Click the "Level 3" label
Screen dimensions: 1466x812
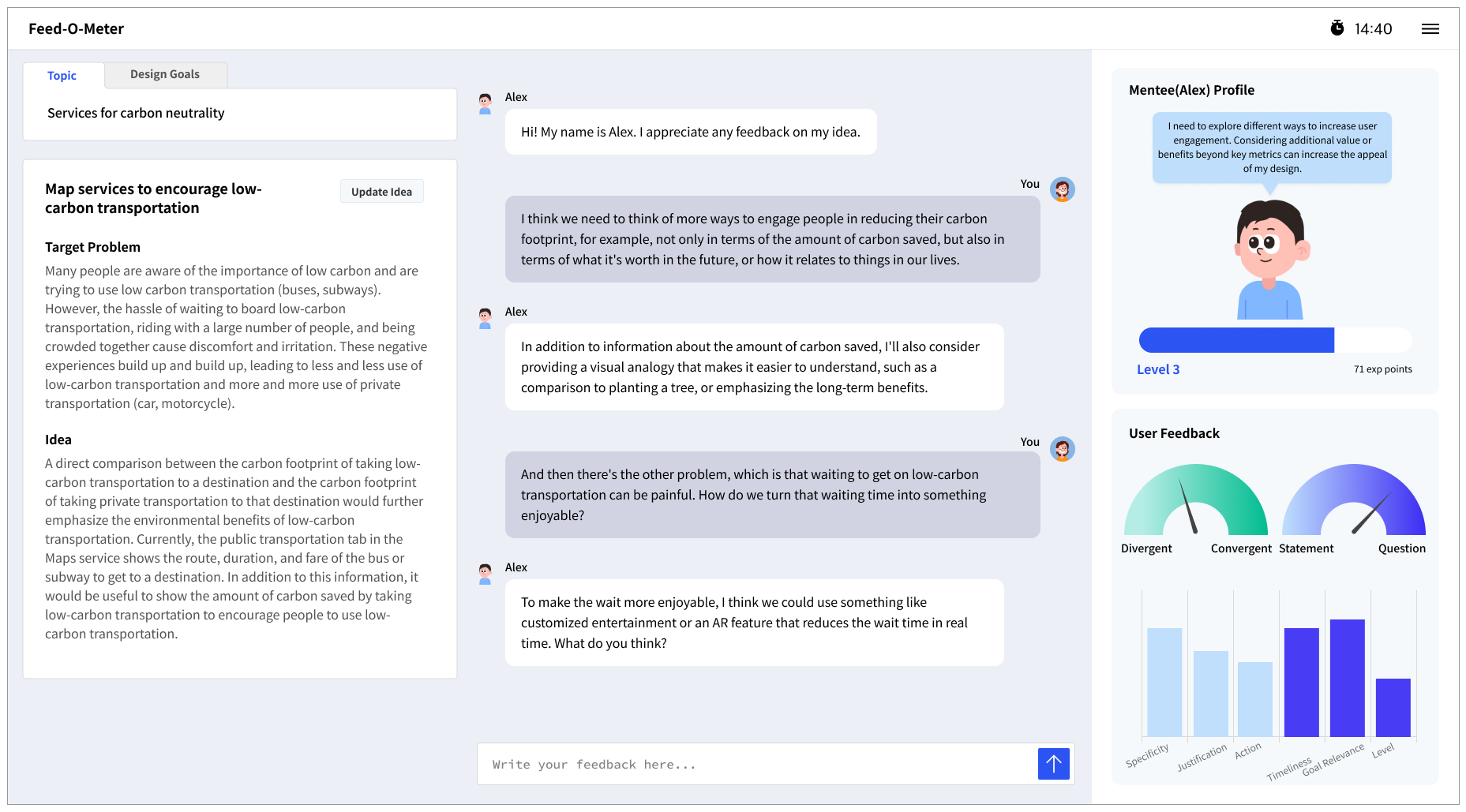(x=1158, y=369)
